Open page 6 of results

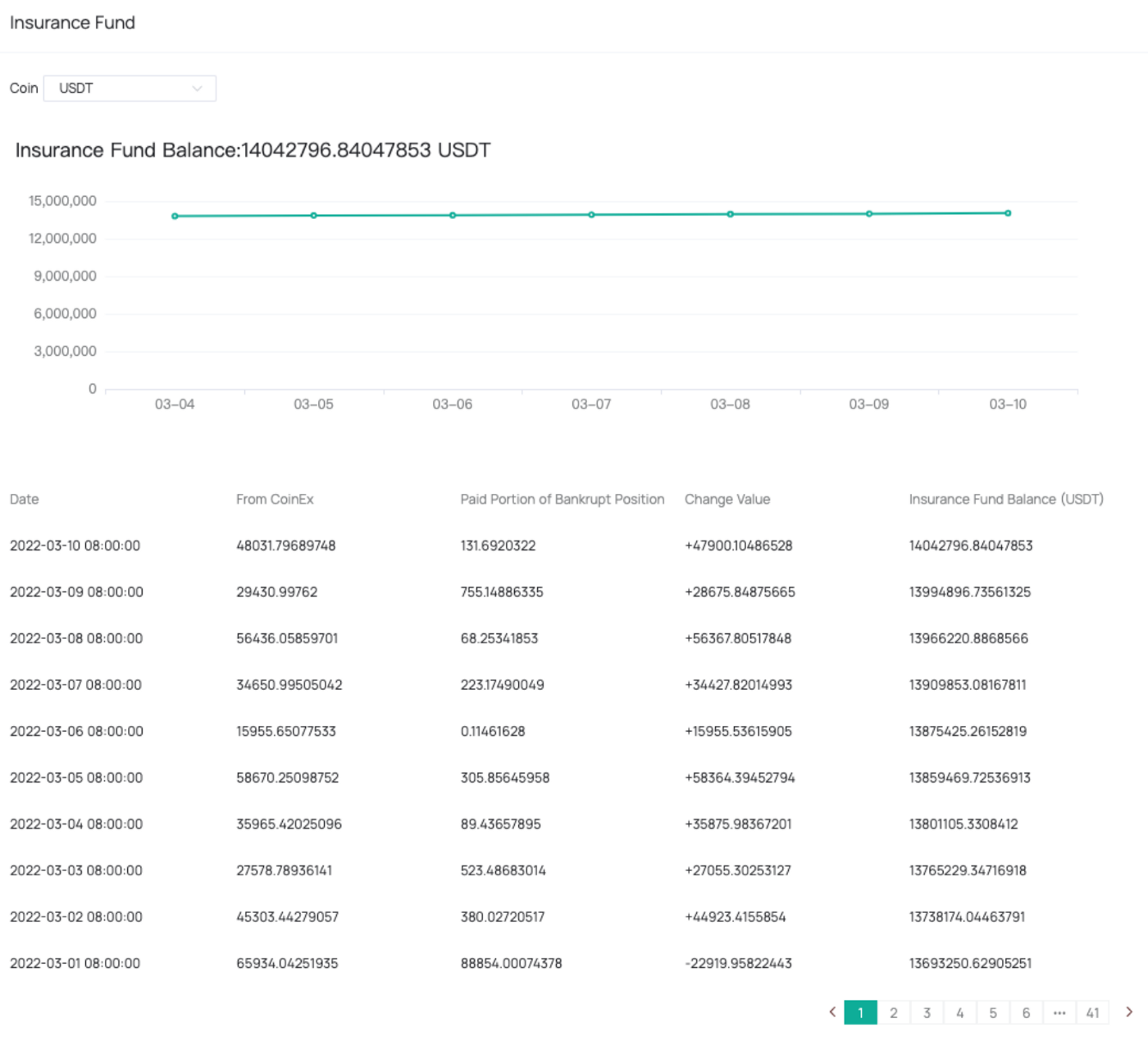(1026, 1013)
